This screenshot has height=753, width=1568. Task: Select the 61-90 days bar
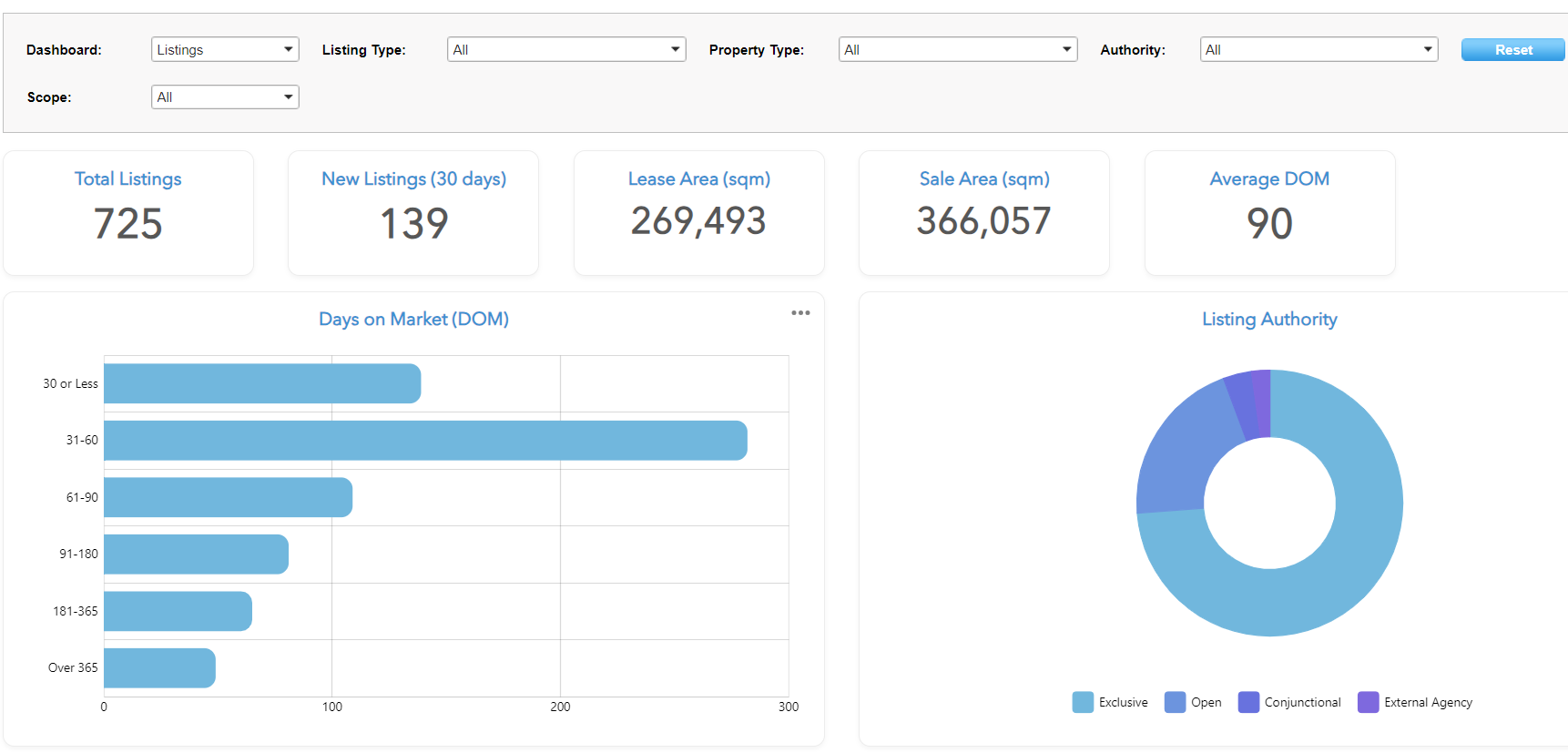coord(228,497)
